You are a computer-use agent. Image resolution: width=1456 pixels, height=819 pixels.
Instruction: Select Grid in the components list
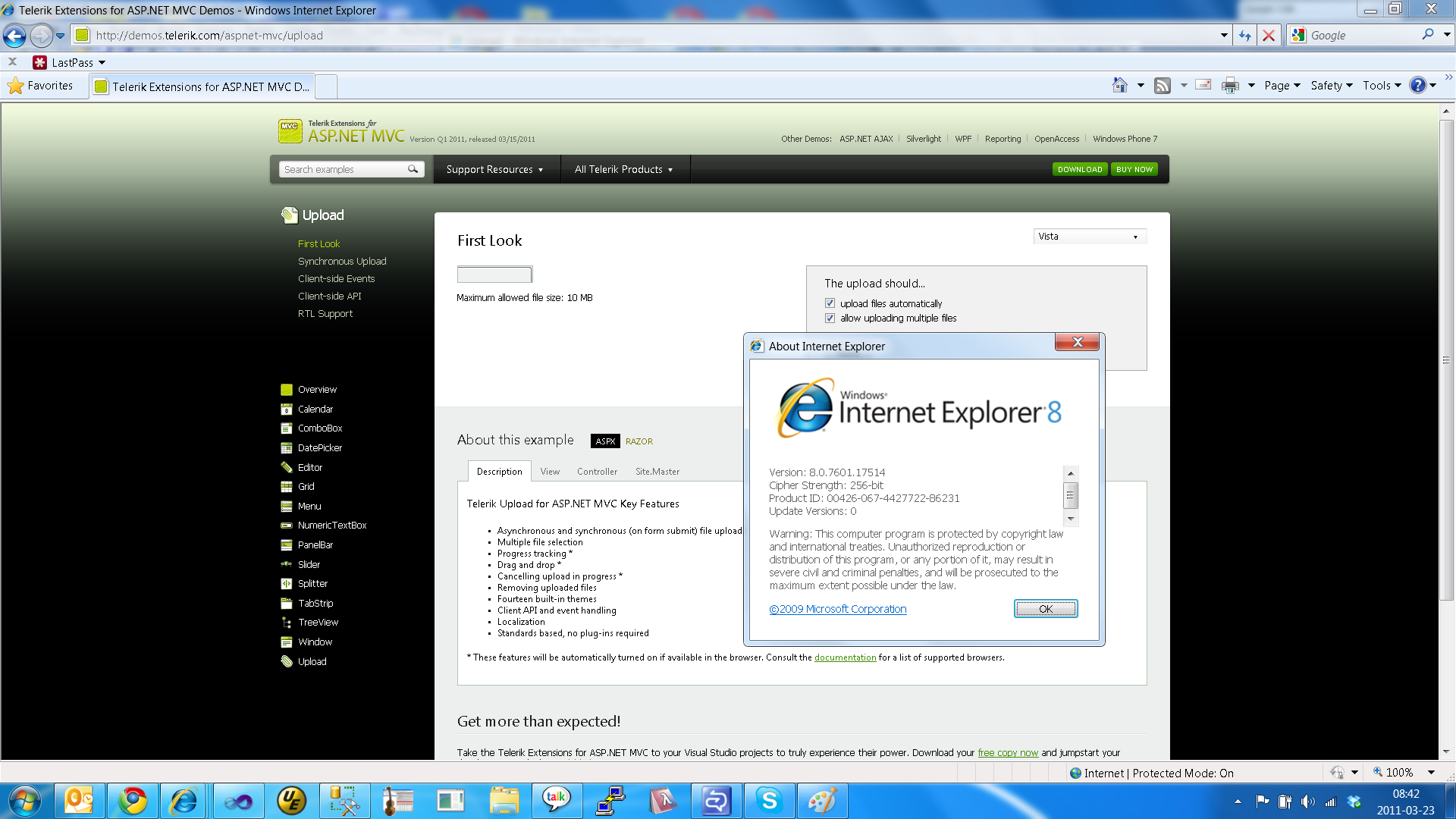click(x=306, y=487)
